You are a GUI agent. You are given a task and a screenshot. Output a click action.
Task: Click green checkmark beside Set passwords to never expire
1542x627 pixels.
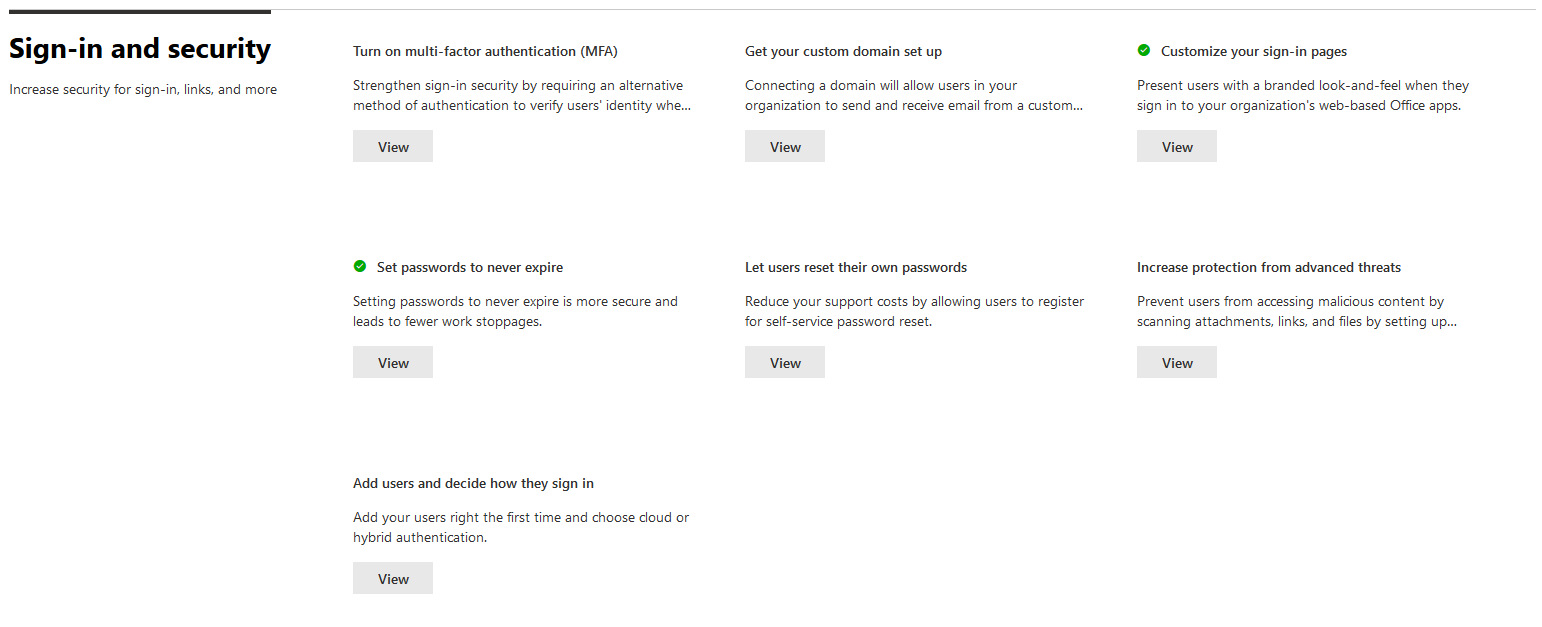(x=360, y=266)
